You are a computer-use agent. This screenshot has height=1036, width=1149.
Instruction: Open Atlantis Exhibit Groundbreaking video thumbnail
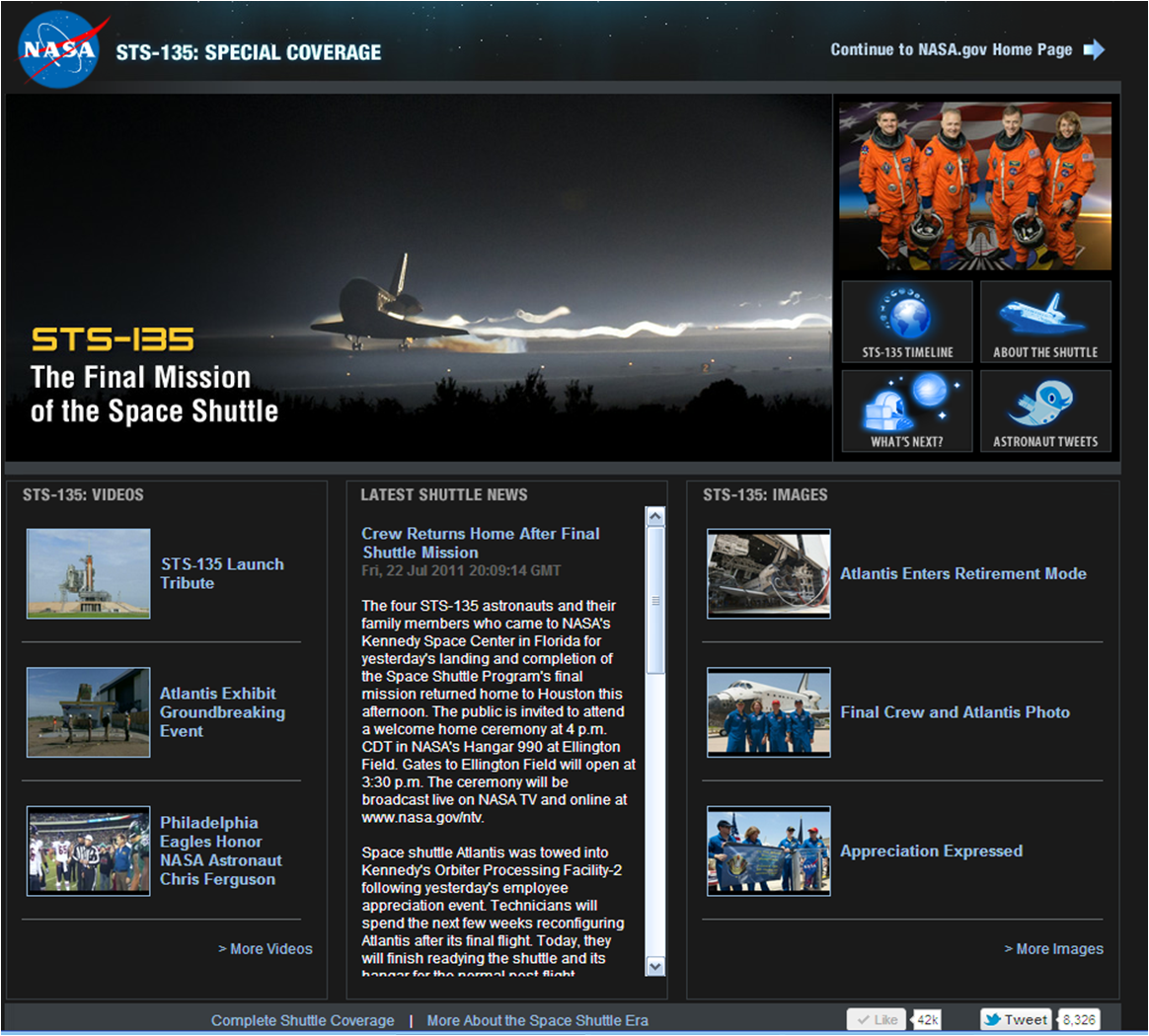(x=89, y=712)
